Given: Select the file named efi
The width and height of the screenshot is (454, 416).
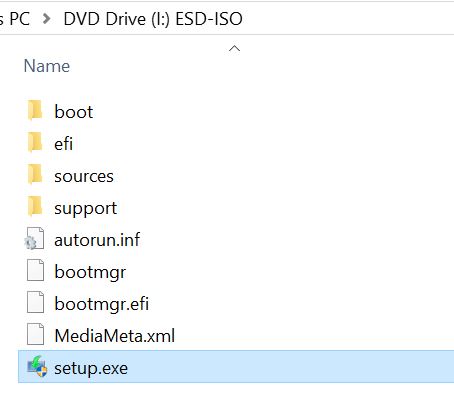Looking at the screenshot, I should (63, 143).
